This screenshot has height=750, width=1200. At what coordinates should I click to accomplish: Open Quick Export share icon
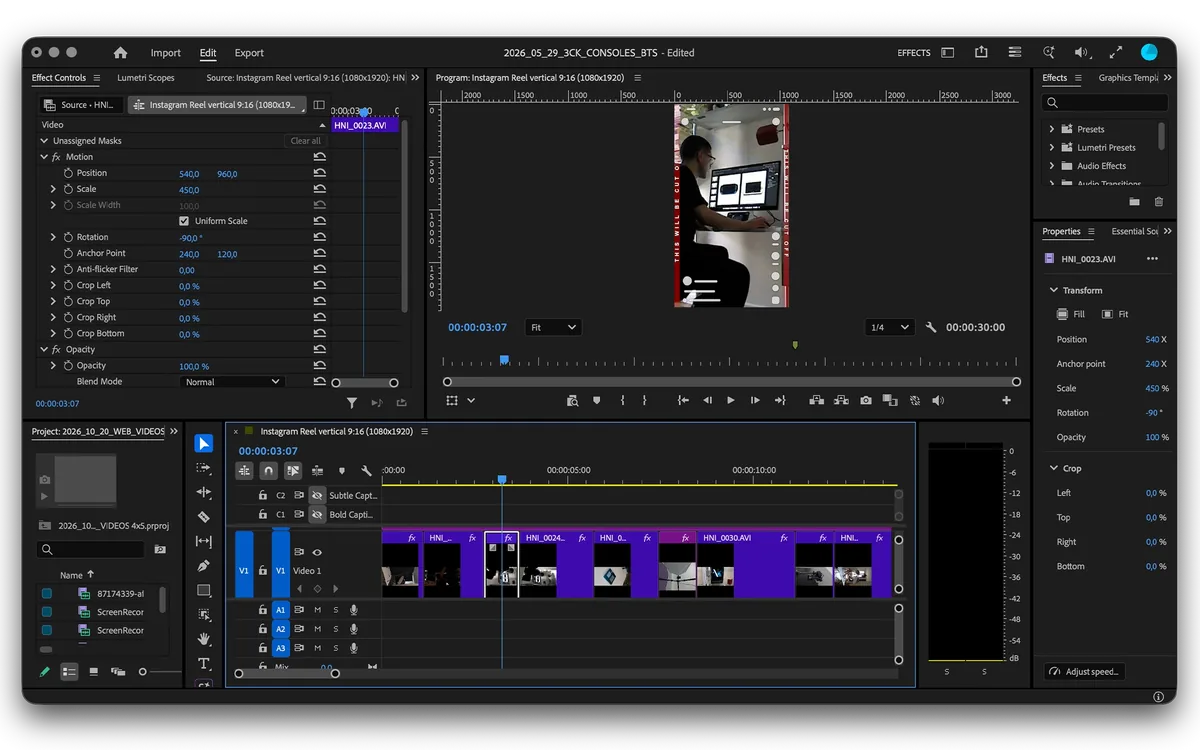[x=981, y=53]
